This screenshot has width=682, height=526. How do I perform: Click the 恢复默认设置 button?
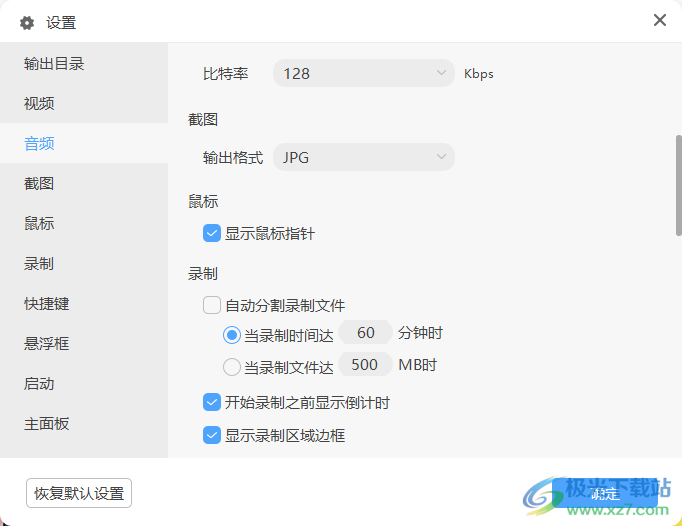[79, 493]
